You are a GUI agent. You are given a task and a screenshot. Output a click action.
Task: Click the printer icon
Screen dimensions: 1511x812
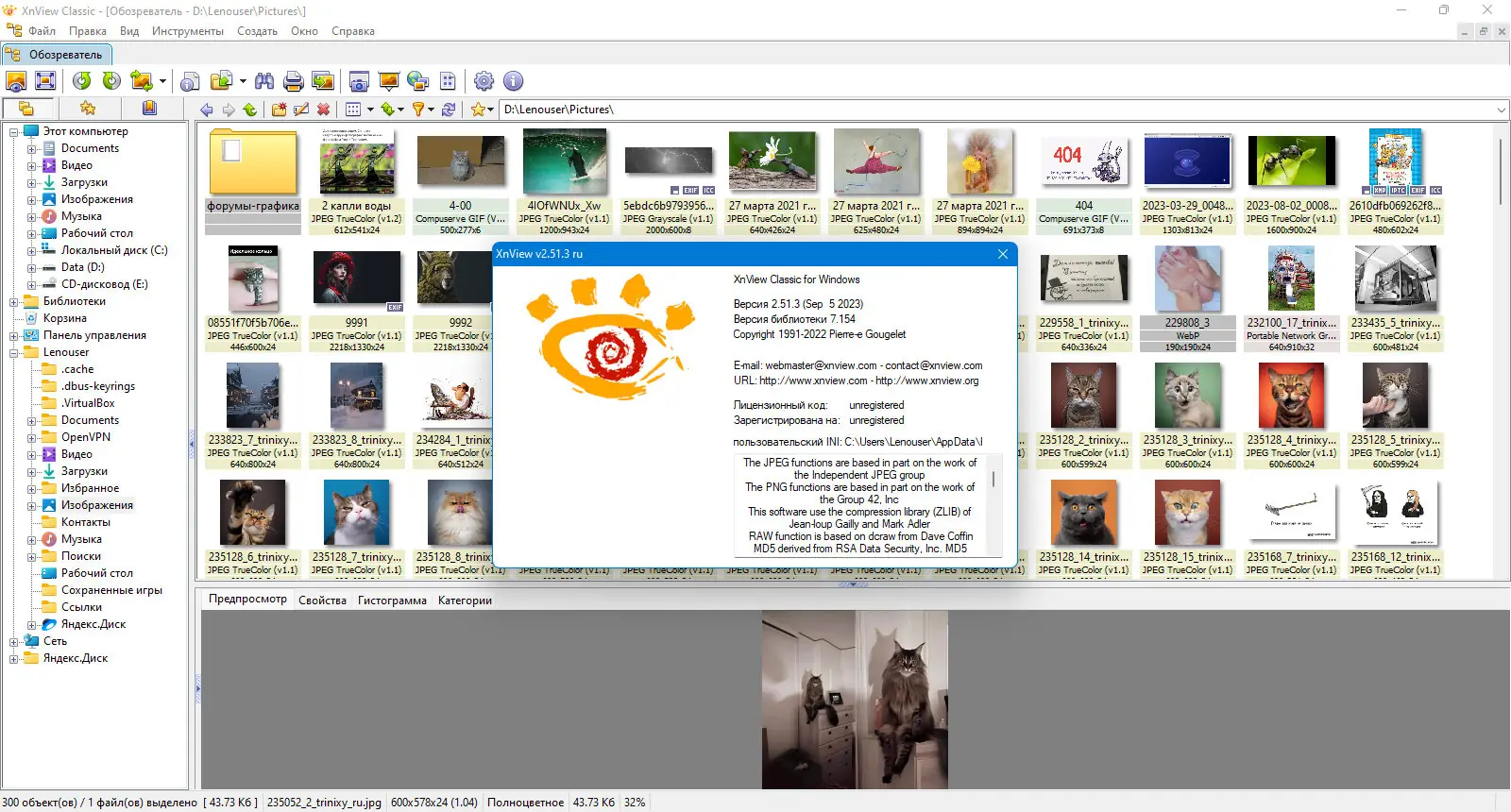pyautogui.click(x=294, y=81)
